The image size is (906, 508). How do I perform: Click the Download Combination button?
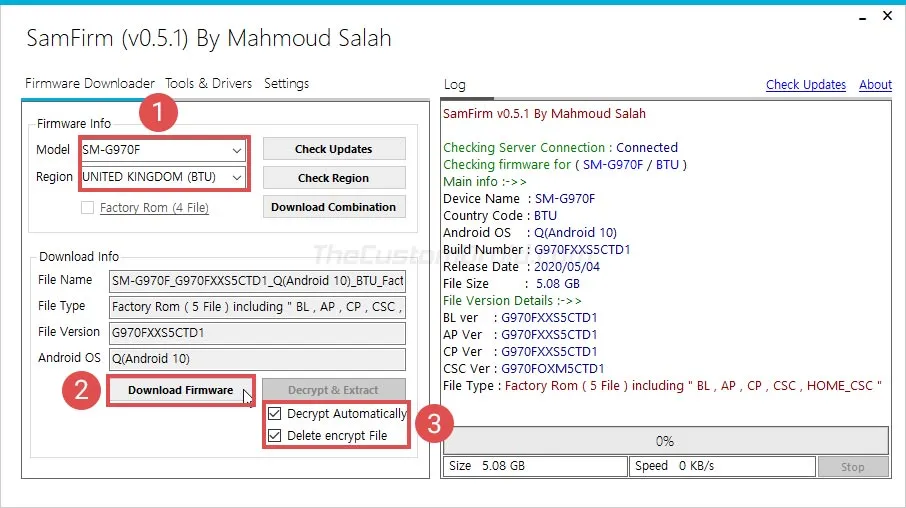pos(334,207)
